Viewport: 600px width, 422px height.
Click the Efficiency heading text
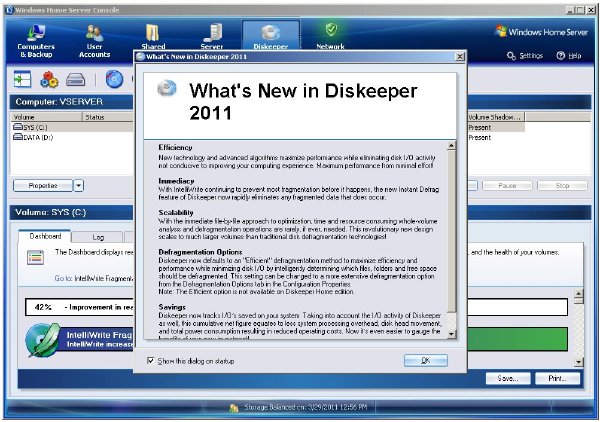[x=175, y=147]
